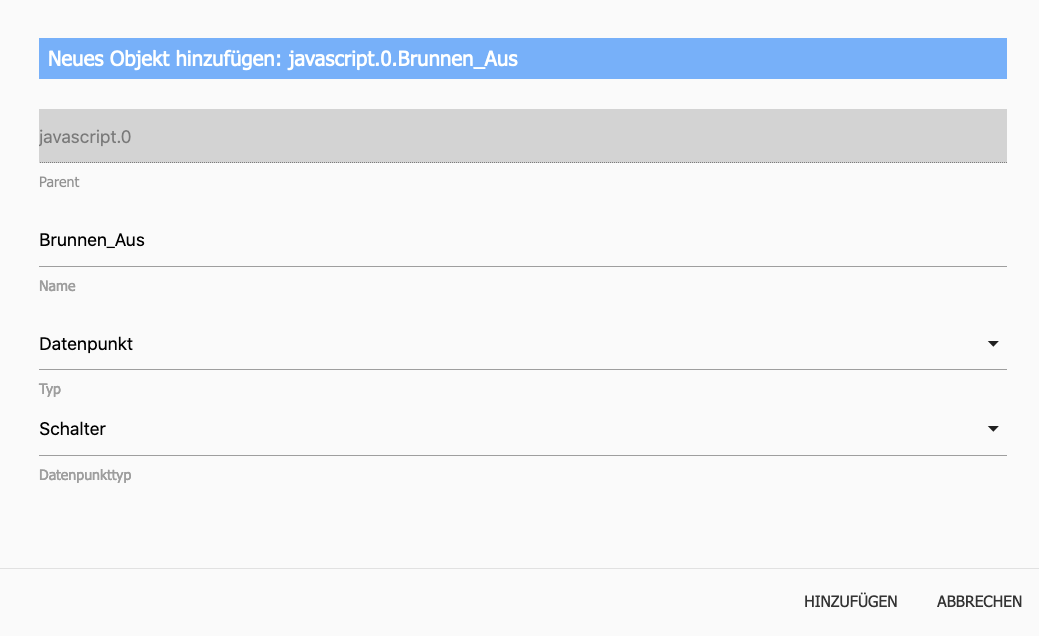Viewport: 1039px width, 636px height.
Task: Click the 'javascript.0' text in Parent field
Action: (x=85, y=136)
